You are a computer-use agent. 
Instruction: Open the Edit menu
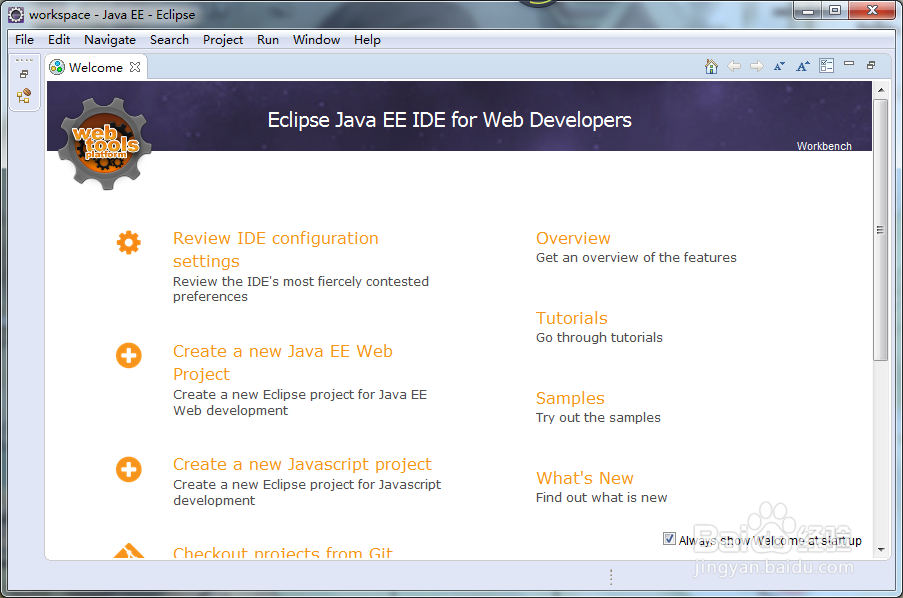pos(59,40)
